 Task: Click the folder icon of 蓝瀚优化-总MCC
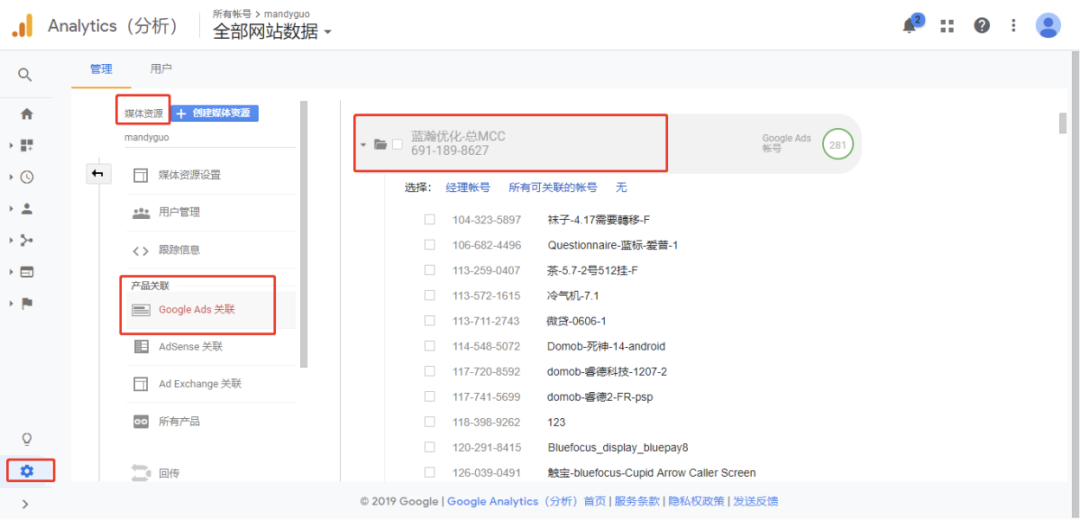pyautogui.click(x=380, y=144)
